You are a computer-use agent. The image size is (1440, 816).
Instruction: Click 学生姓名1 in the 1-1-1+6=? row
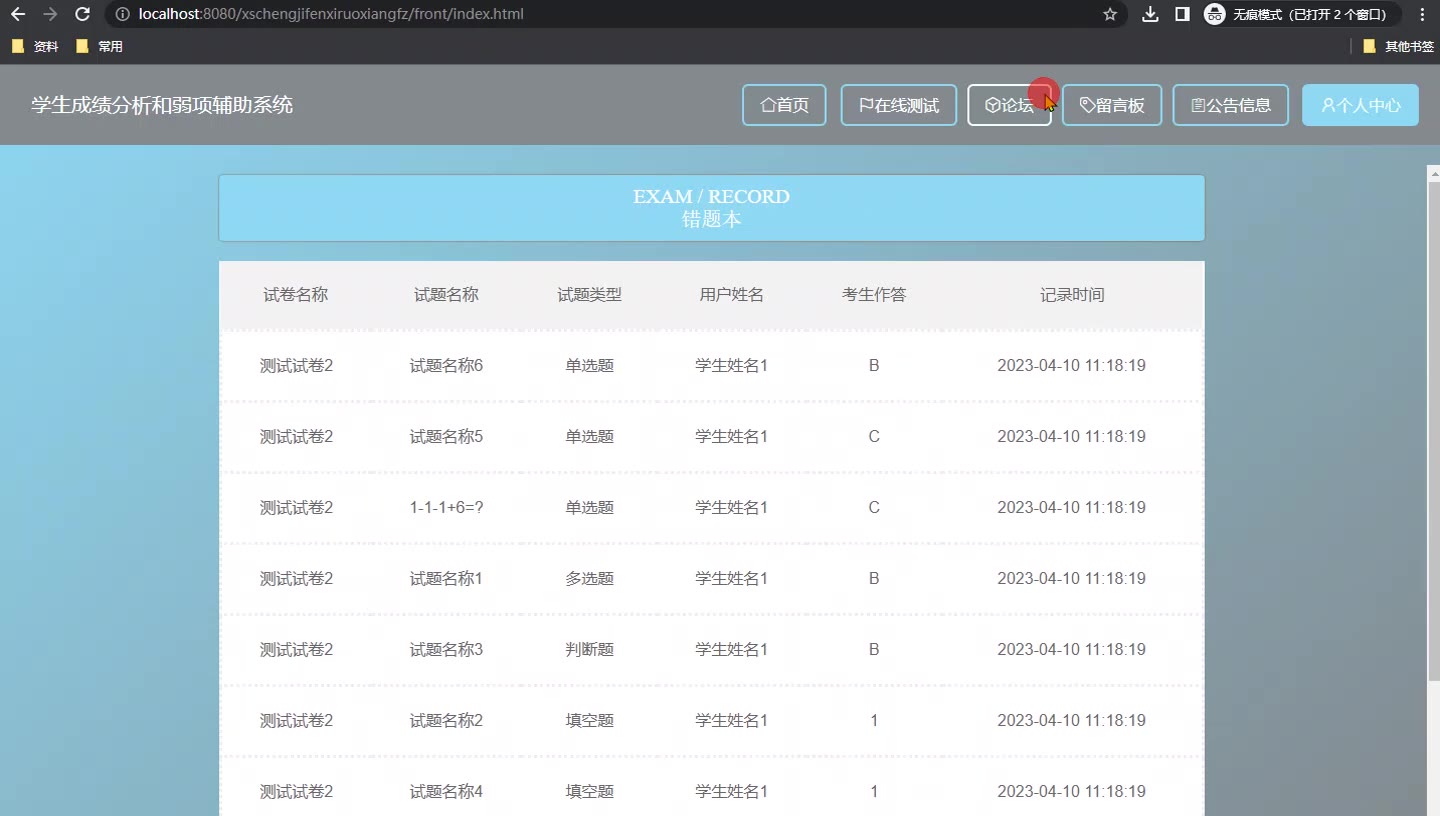click(x=731, y=508)
